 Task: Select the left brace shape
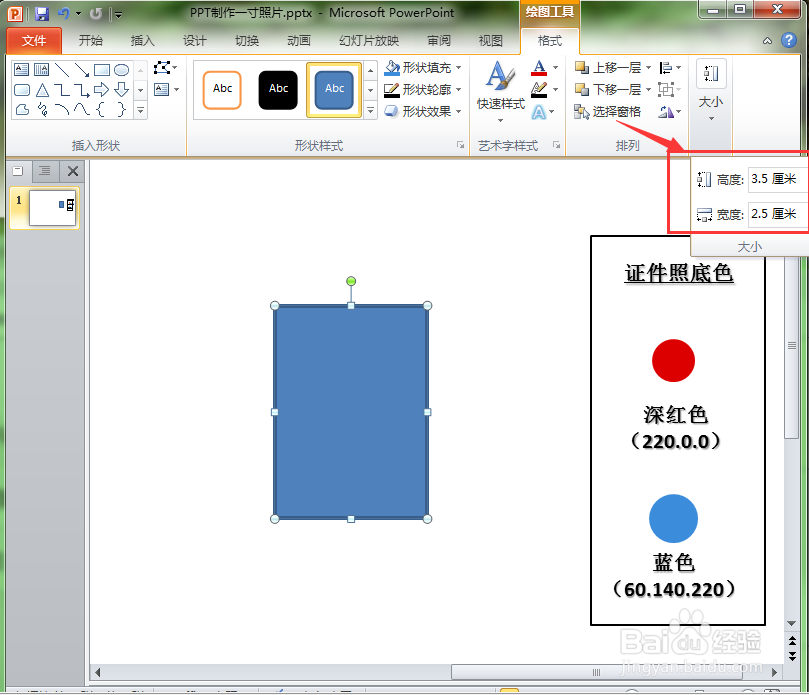point(101,109)
